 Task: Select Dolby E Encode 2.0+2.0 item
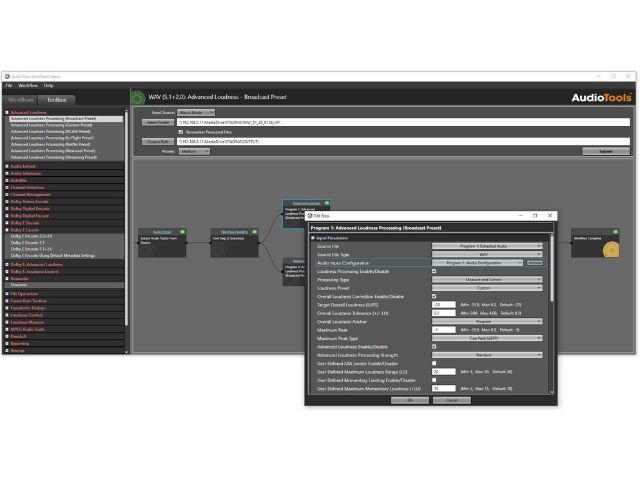[x=31, y=236]
